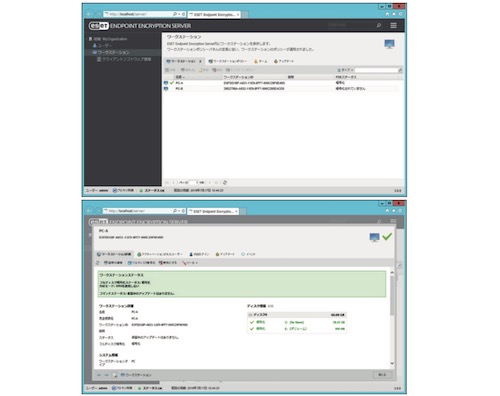
Task: Collapse the ディスク0 group
Action: click(250, 315)
